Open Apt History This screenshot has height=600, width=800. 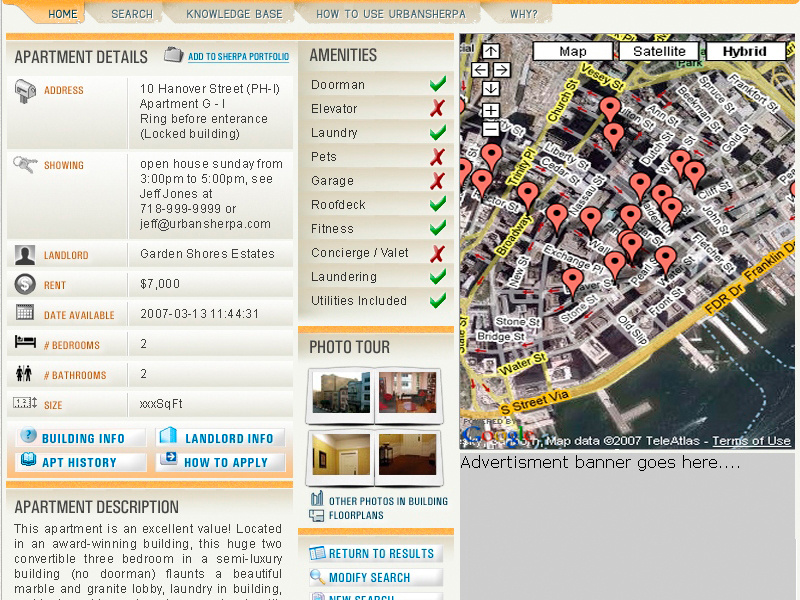pos(82,462)
